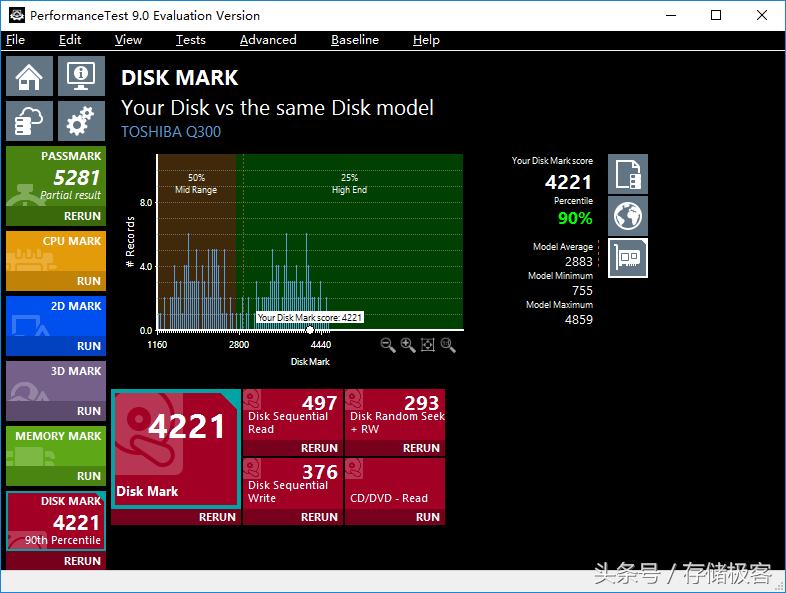Screen dimensions: 786x593
Task: Rerun the Disk Random Seek + RW test
Action: (x=421, y=448)
